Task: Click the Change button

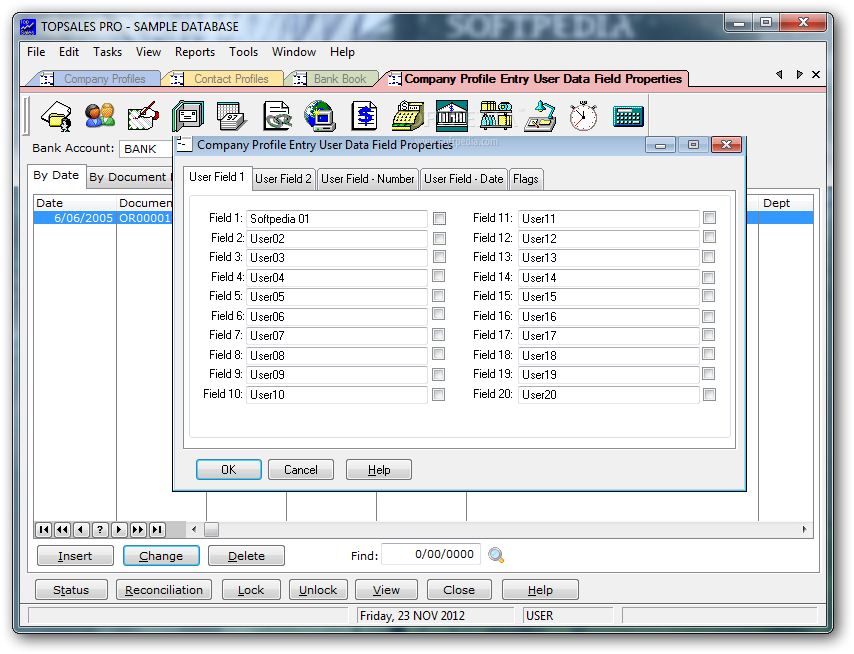Action: pyautogui.click(x=161, y=556)
